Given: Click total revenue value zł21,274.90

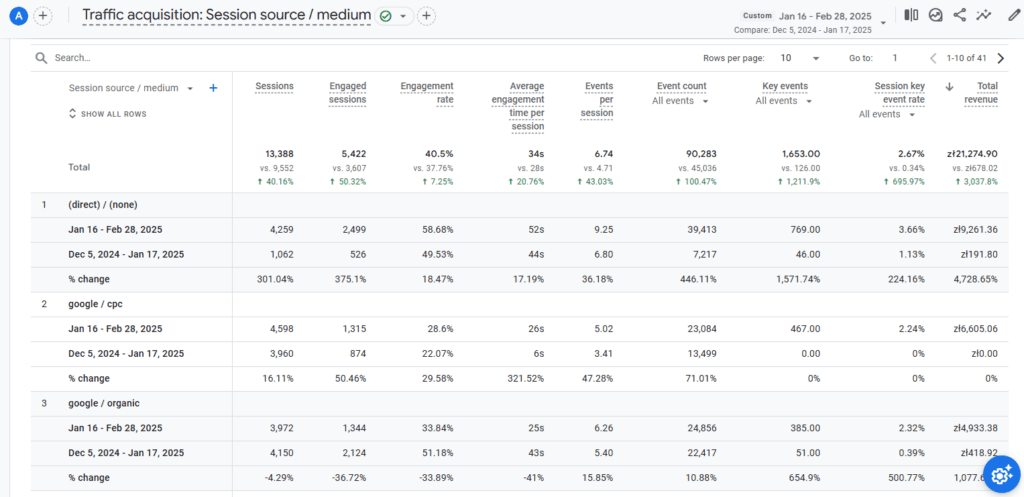Looking at the screenshot, I should pos(972,154).
